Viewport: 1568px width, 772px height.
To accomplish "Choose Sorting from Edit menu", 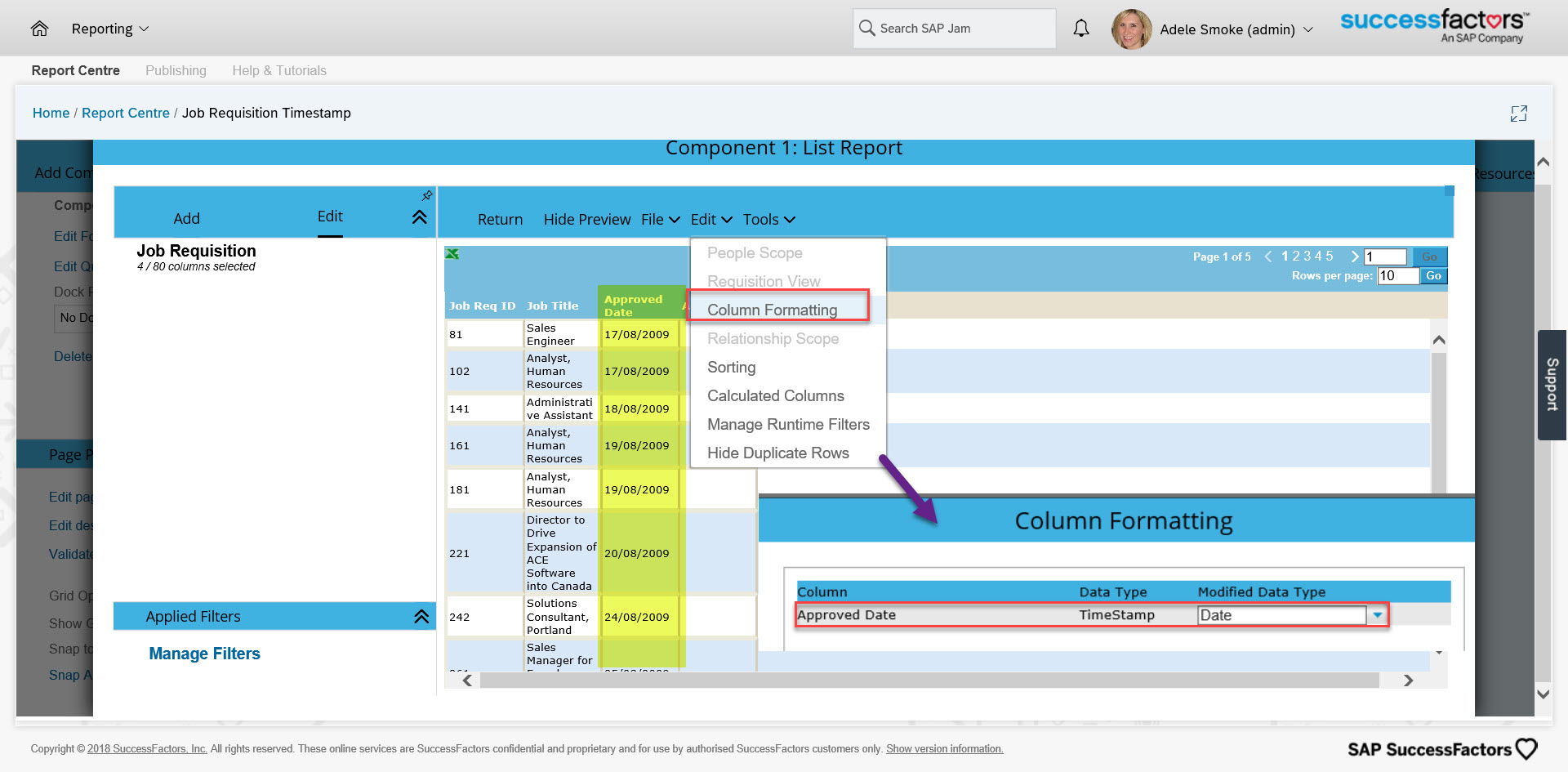I will pos(731,368).
